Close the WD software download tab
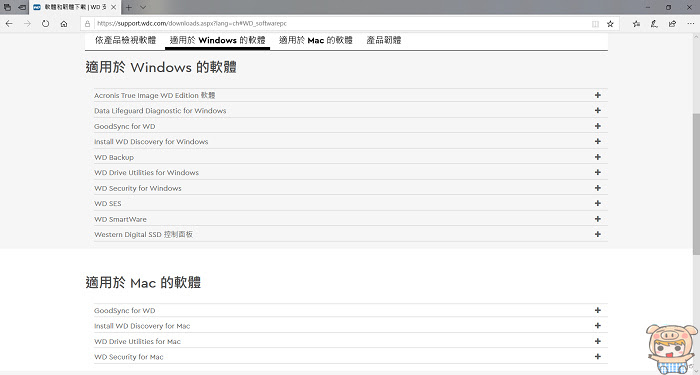This screenshot has height=375, width=700. point(113,7)
